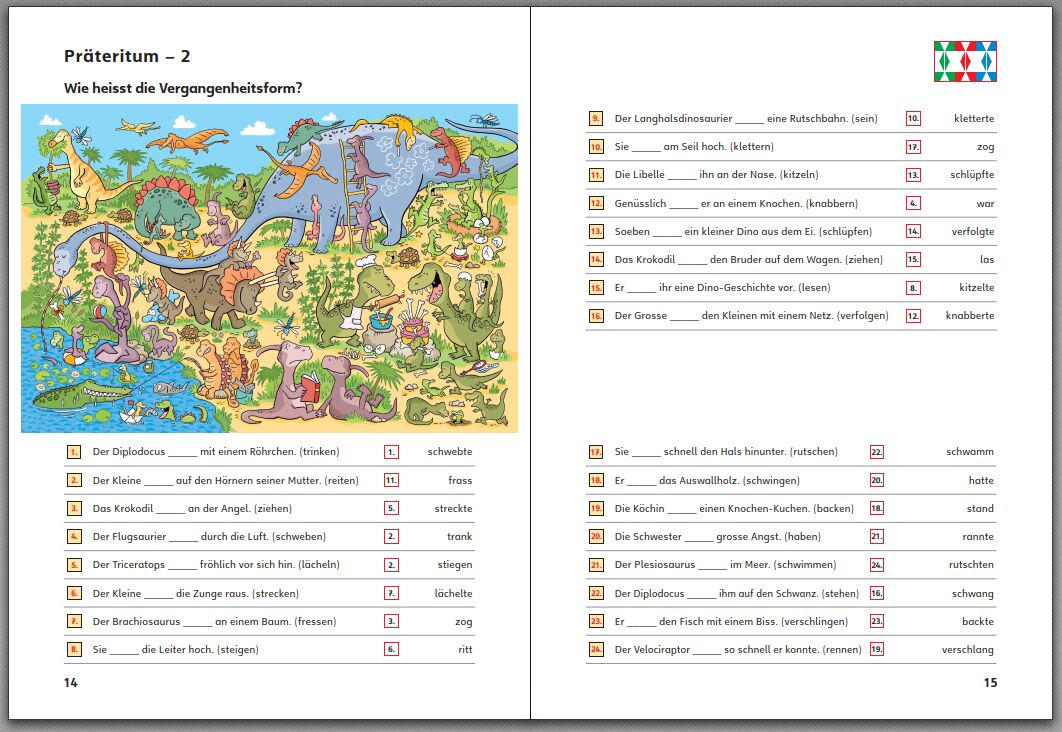
Task: Click the red number box beside "verschlang"
Action: pyautogui.click(x=877, y=650)
